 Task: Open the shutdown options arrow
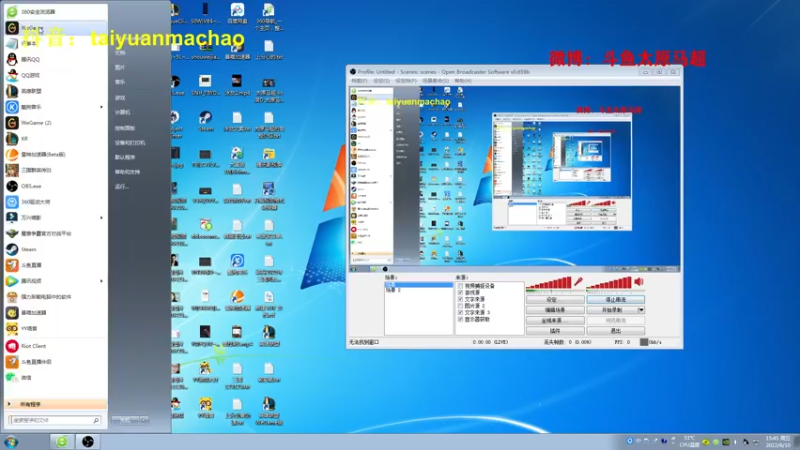(144, 420)
